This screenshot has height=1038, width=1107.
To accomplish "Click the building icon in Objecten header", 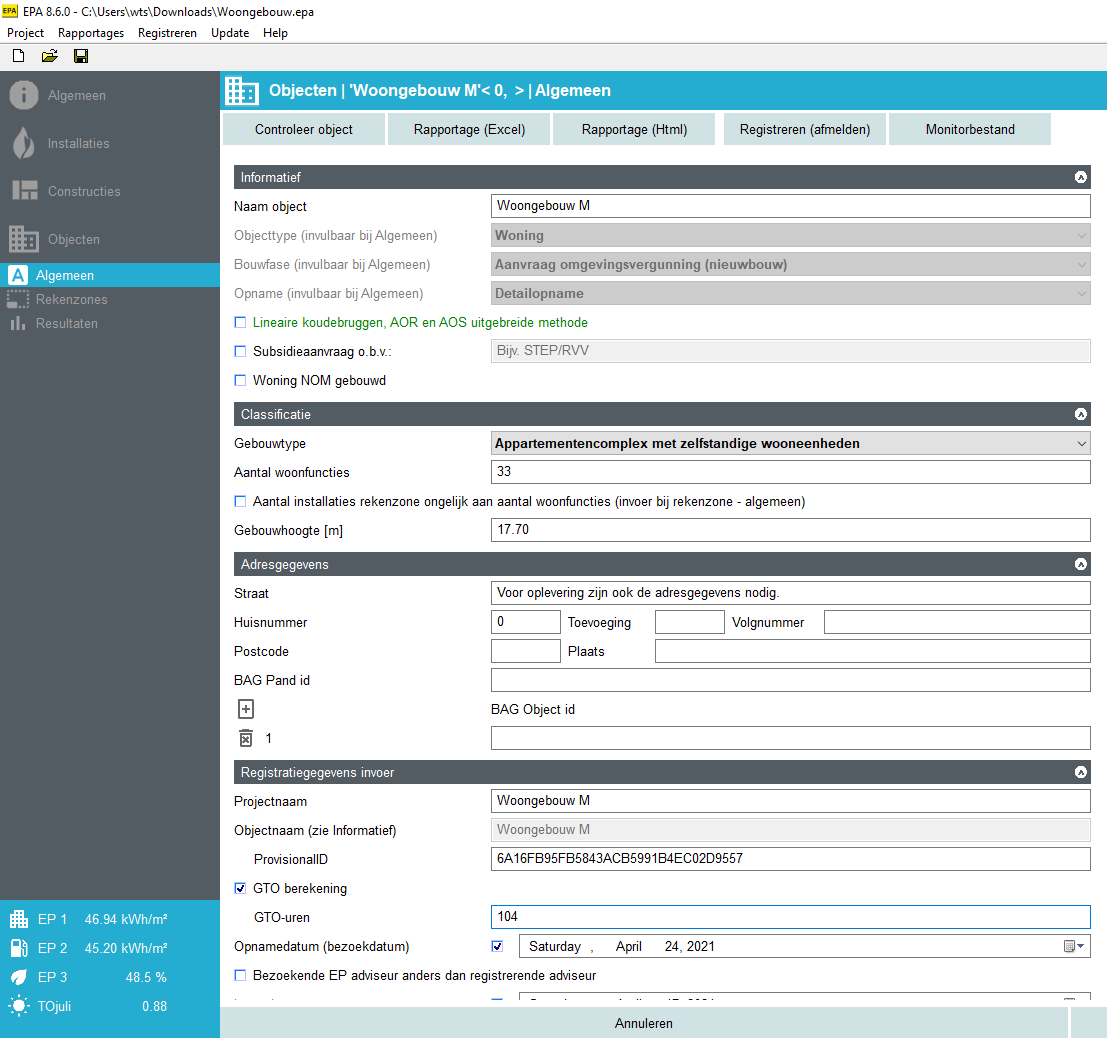I will (x=241, y=90).
